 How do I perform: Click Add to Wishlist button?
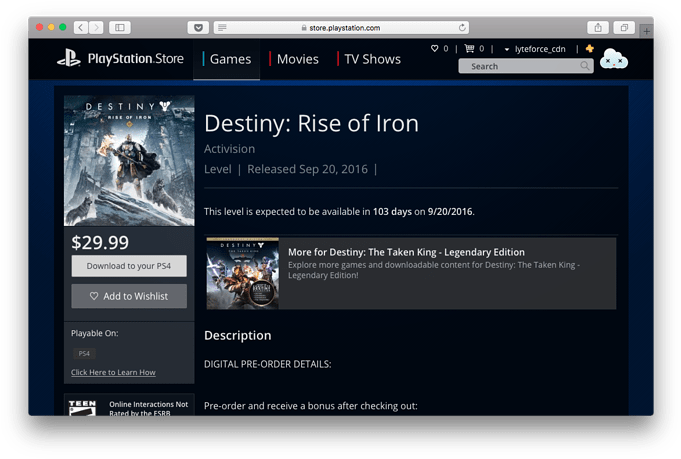pyautogui.click(x=129, y=296)
